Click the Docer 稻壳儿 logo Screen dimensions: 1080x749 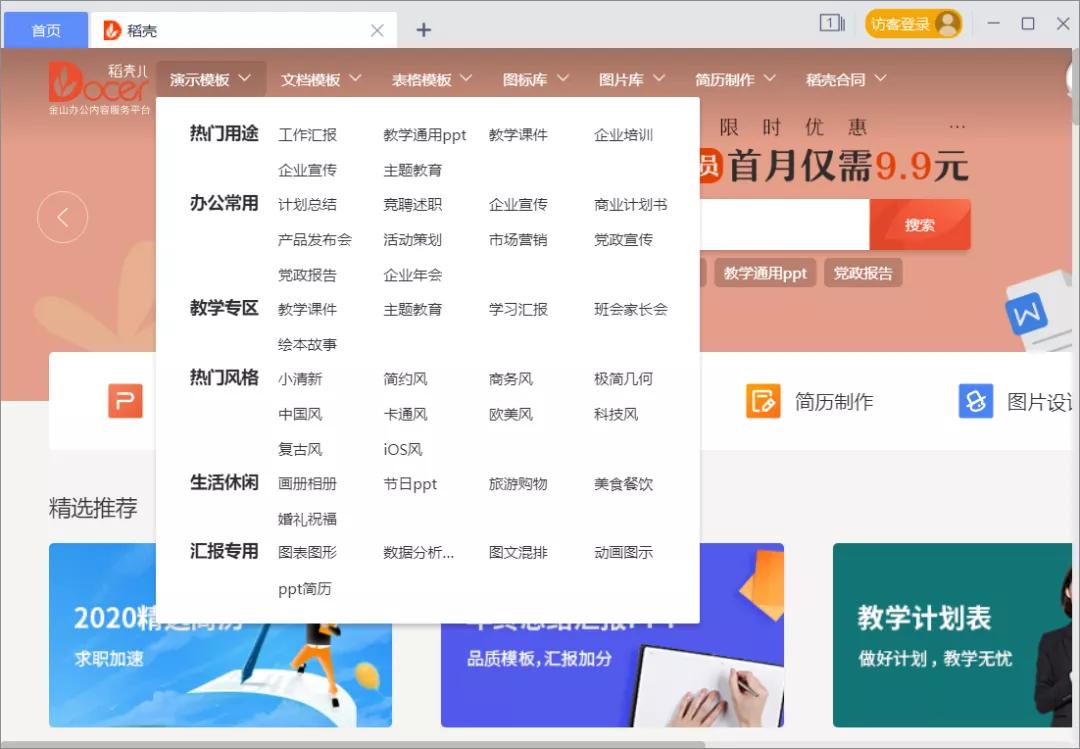tap(97, 85)
